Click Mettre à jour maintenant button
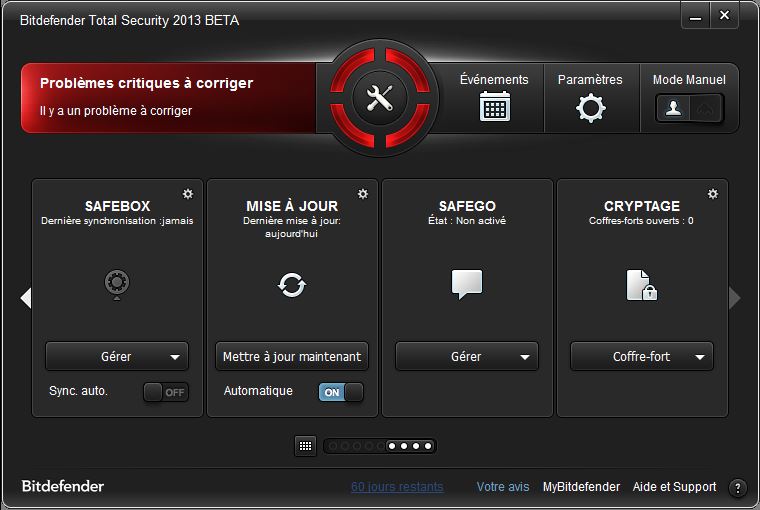 pos(292,356)
